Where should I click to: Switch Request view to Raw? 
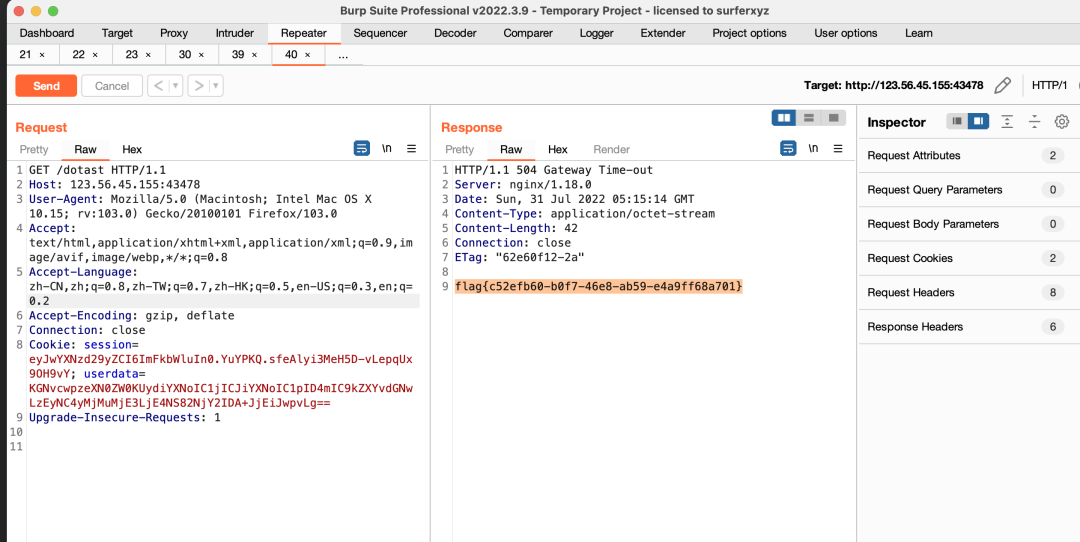click(x=85, y=149)
